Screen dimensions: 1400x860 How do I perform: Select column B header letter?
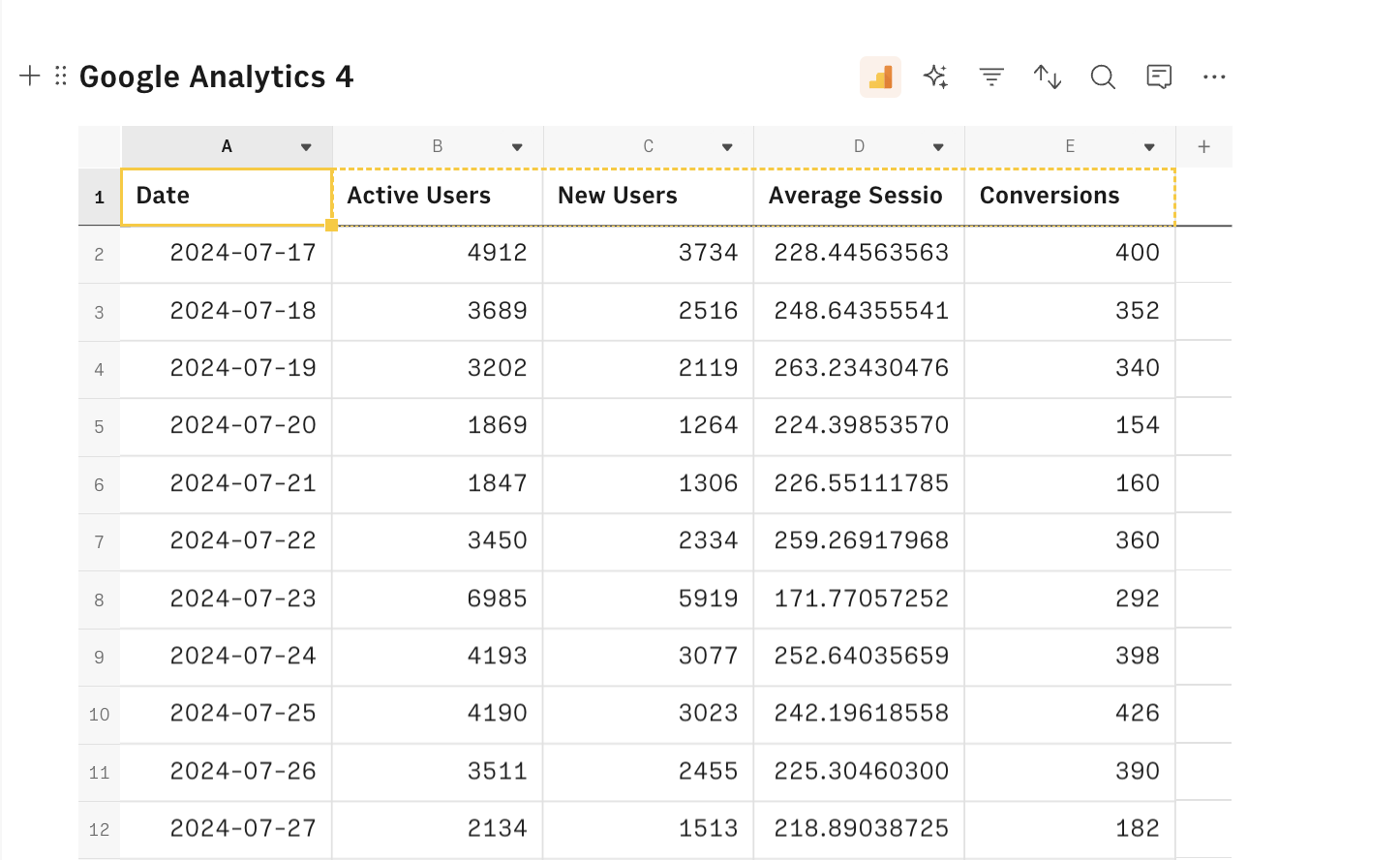pos(438,146)
